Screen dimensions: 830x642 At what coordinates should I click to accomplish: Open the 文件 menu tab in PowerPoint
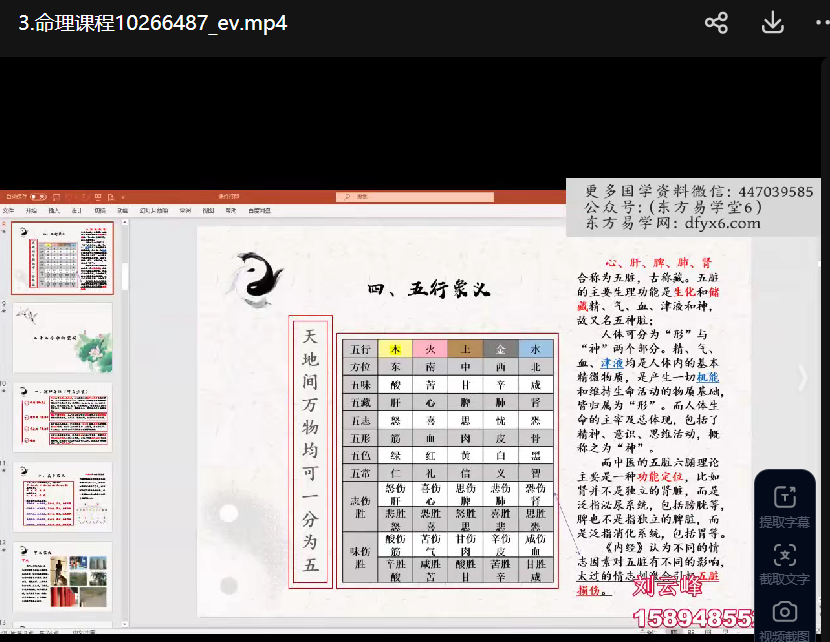tap(8, 211)
